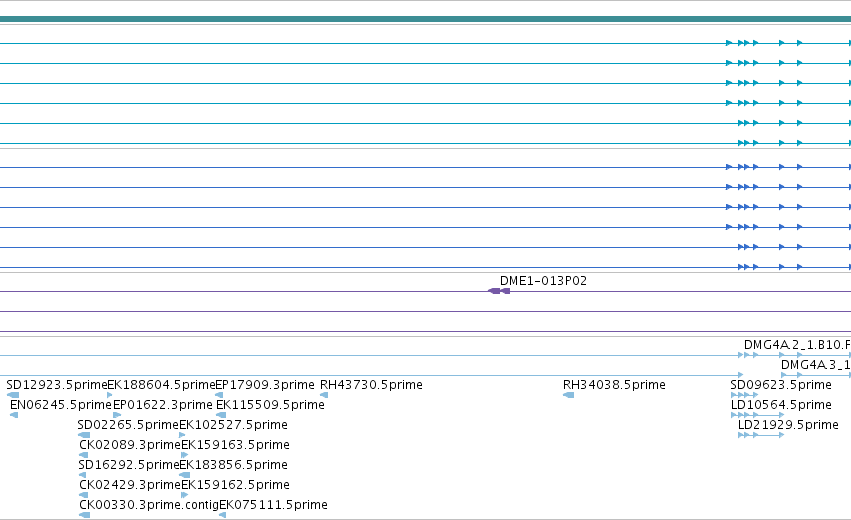The height and width of the screenshot is (520, 851).
Task: Select the small arrow glyph under EK188604.5prime
Action: [110, 395]
